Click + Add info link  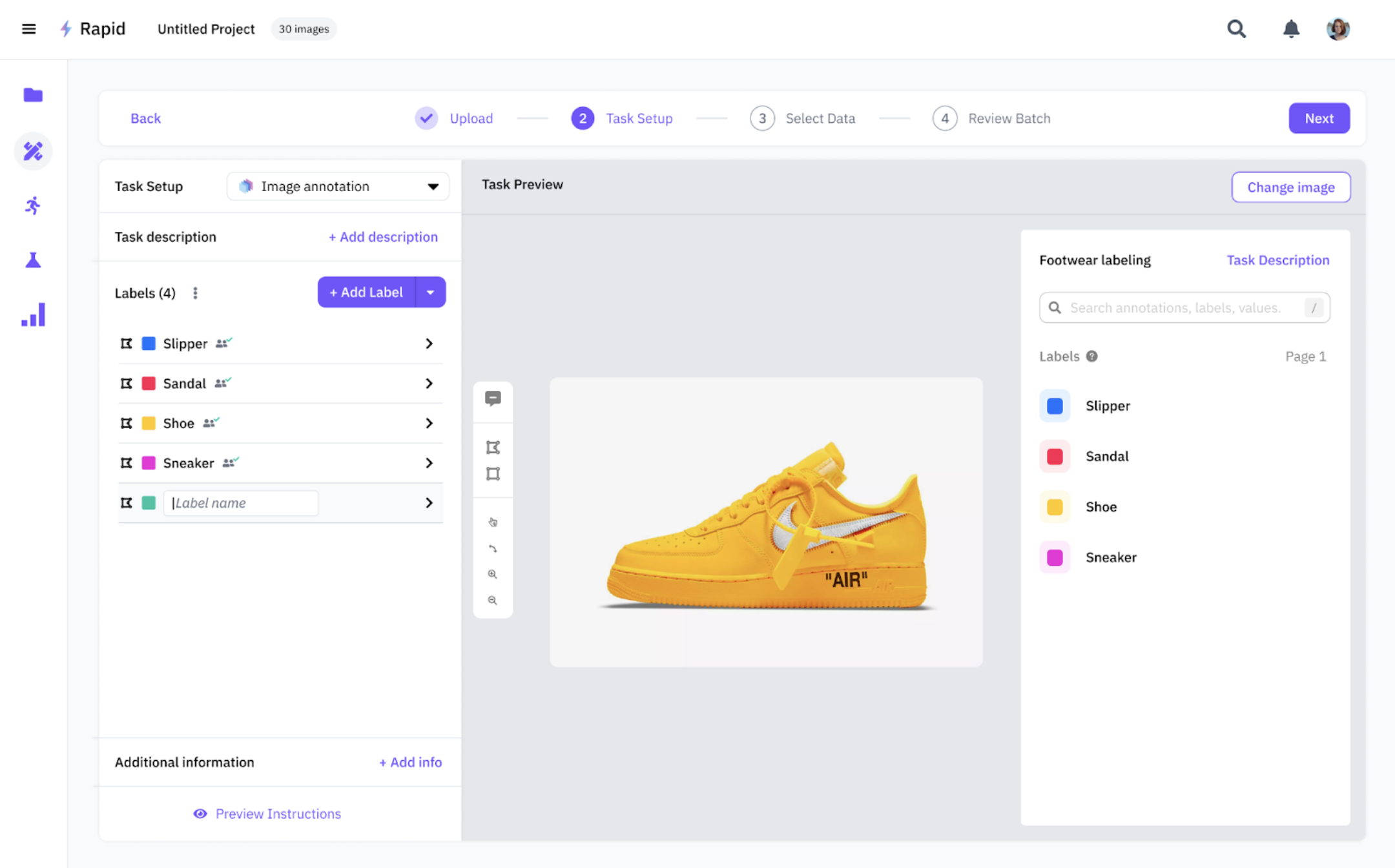[x=410, y=762]
